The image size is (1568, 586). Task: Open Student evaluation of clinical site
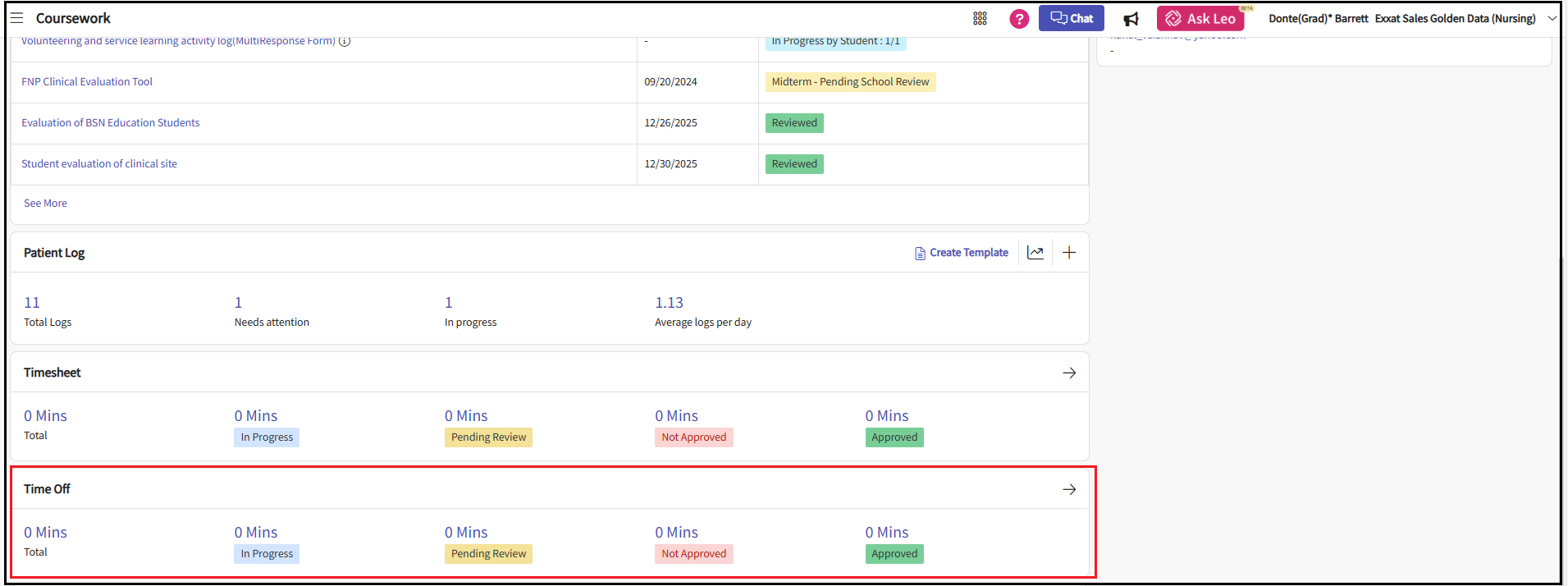(99, 164)
